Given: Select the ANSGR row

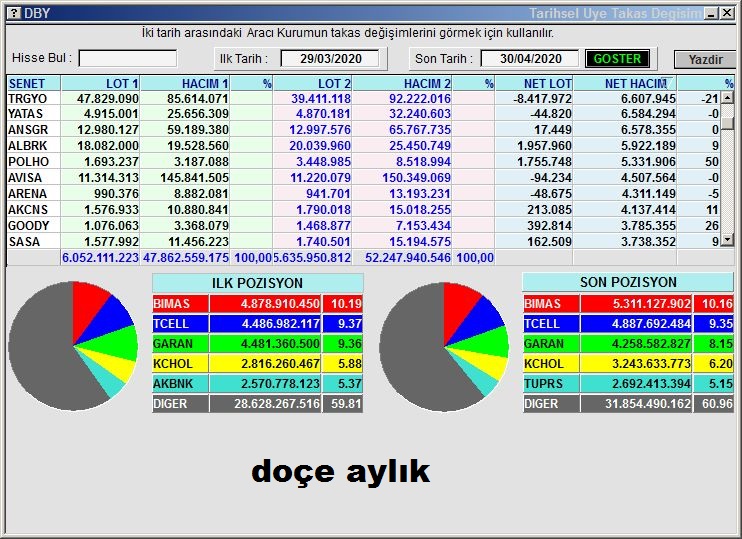Looking at the screenshot, I should click(363, 130).
